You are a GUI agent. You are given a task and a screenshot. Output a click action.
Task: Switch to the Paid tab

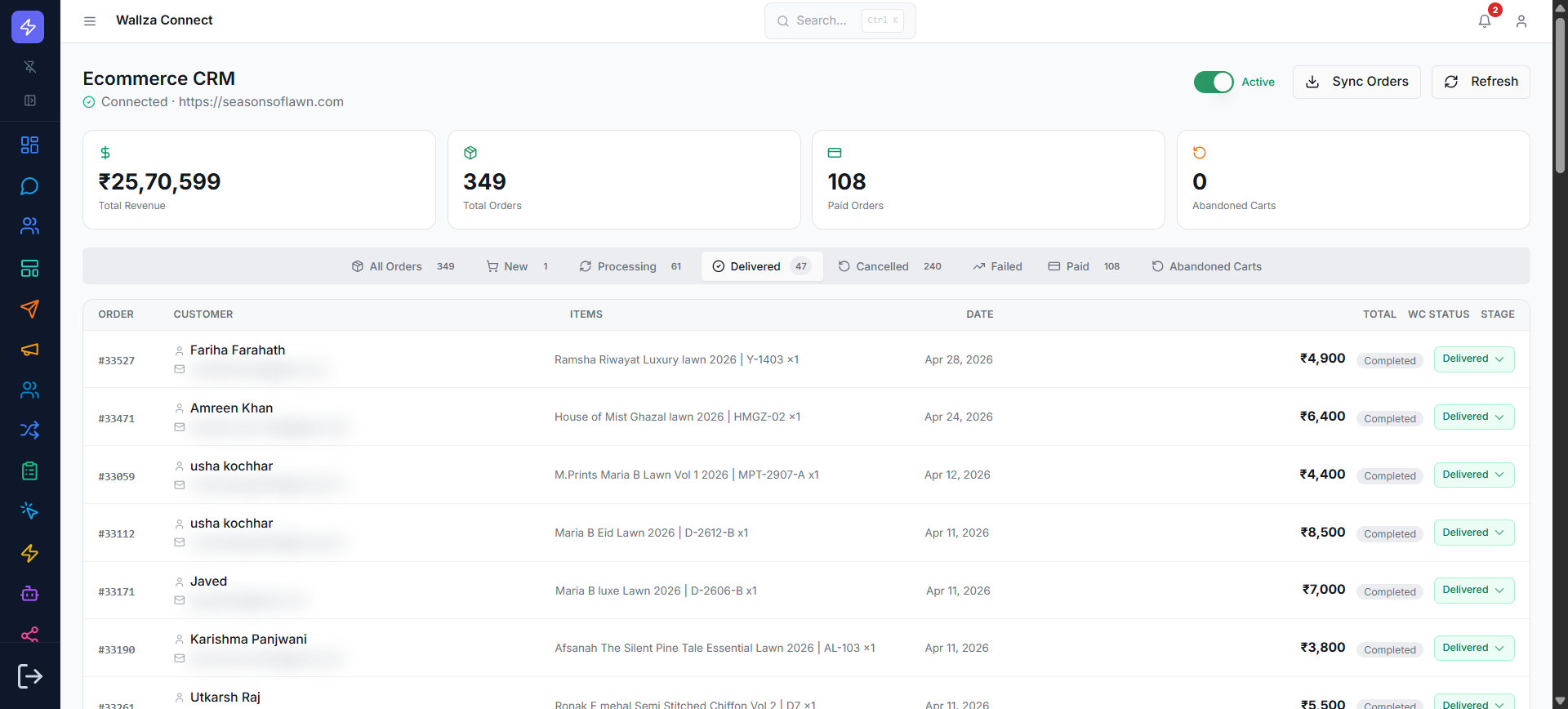(x=1085, y=266)
